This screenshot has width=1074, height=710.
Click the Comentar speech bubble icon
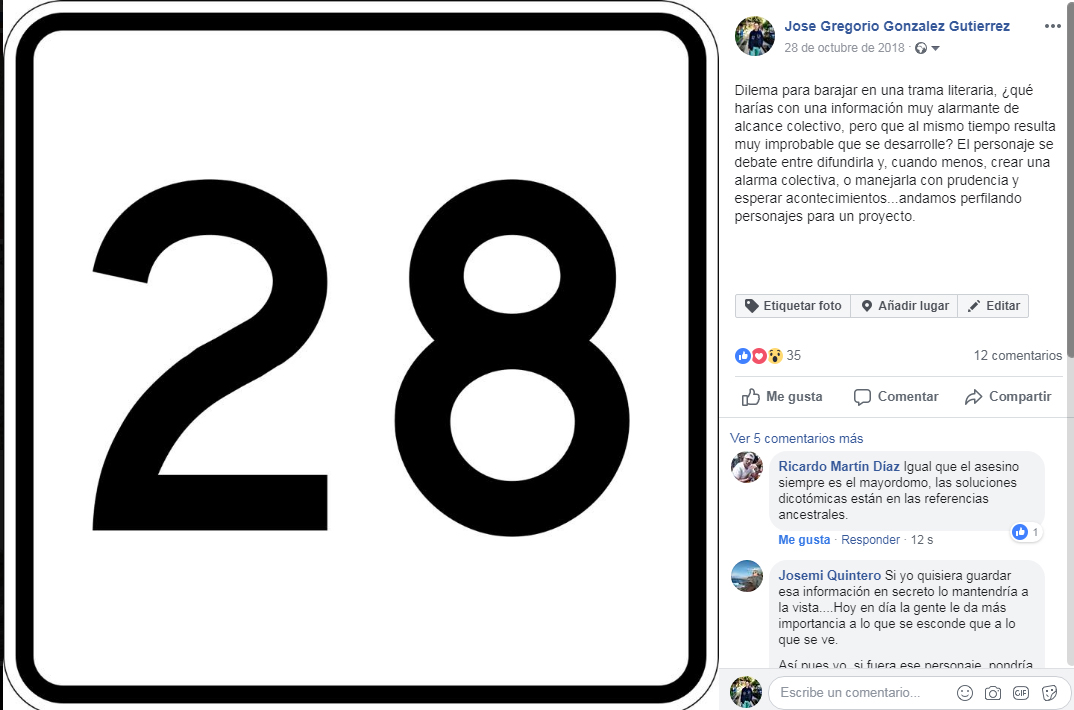pyautogui.click(x=862, y=397)
